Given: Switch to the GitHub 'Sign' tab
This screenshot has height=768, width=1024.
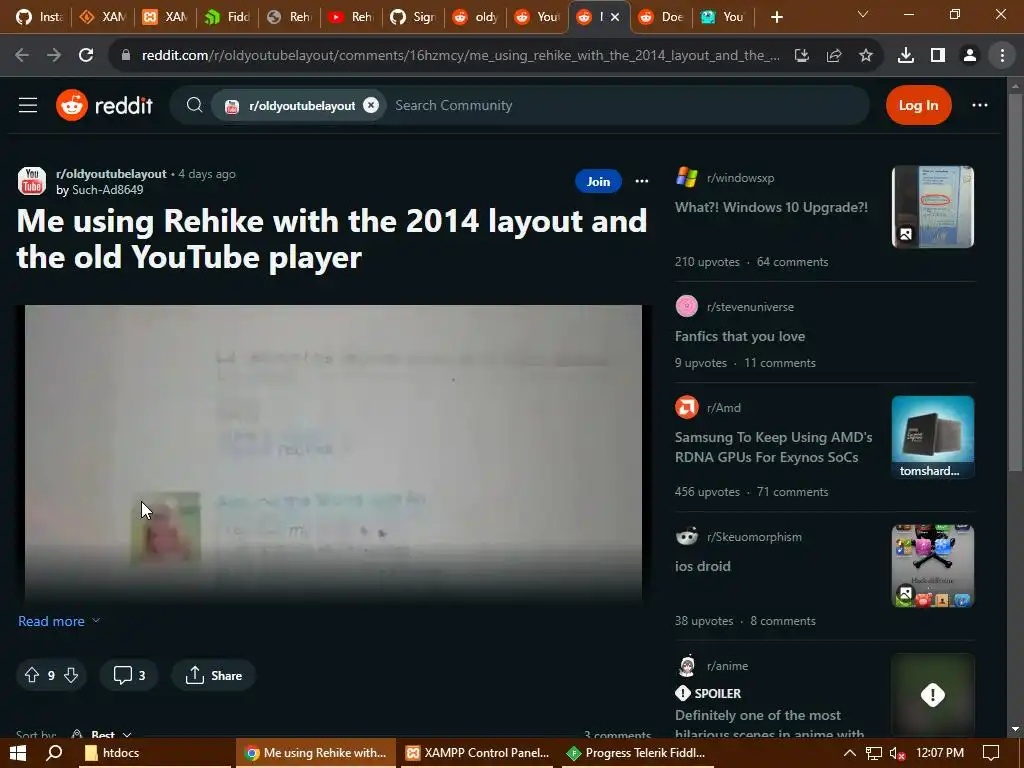Looking at the screenshot, I should coord(413,17).
